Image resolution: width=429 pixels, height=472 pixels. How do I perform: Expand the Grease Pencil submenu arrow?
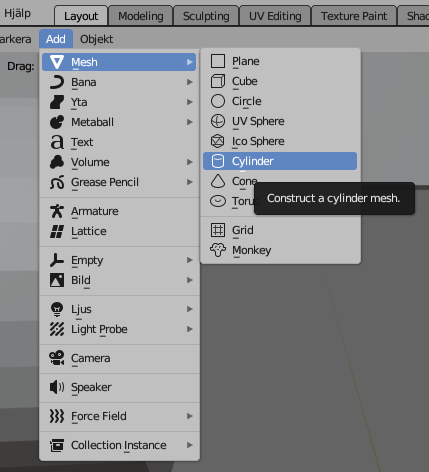click(x=190, y=182)
